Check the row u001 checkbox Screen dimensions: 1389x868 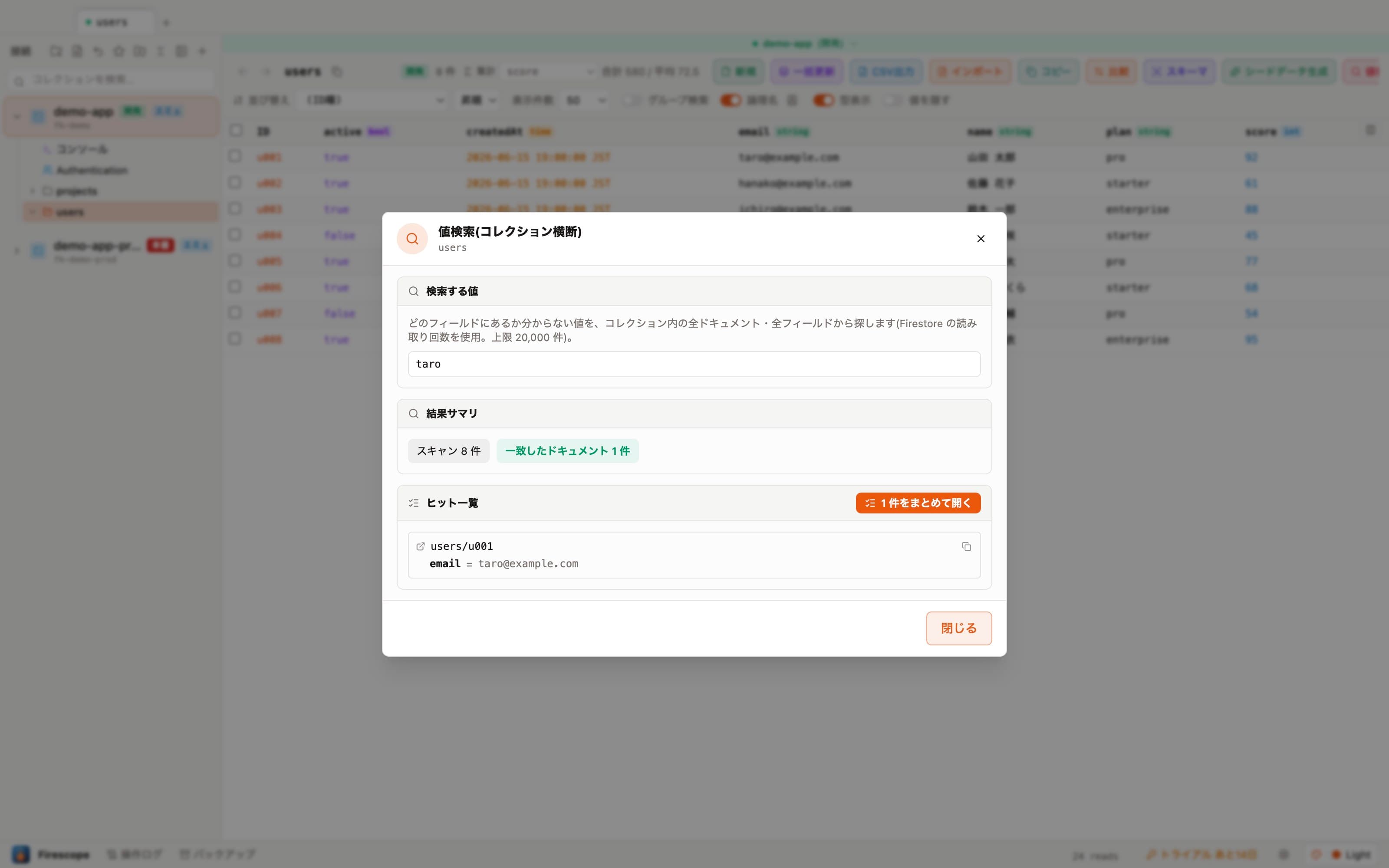234,156
